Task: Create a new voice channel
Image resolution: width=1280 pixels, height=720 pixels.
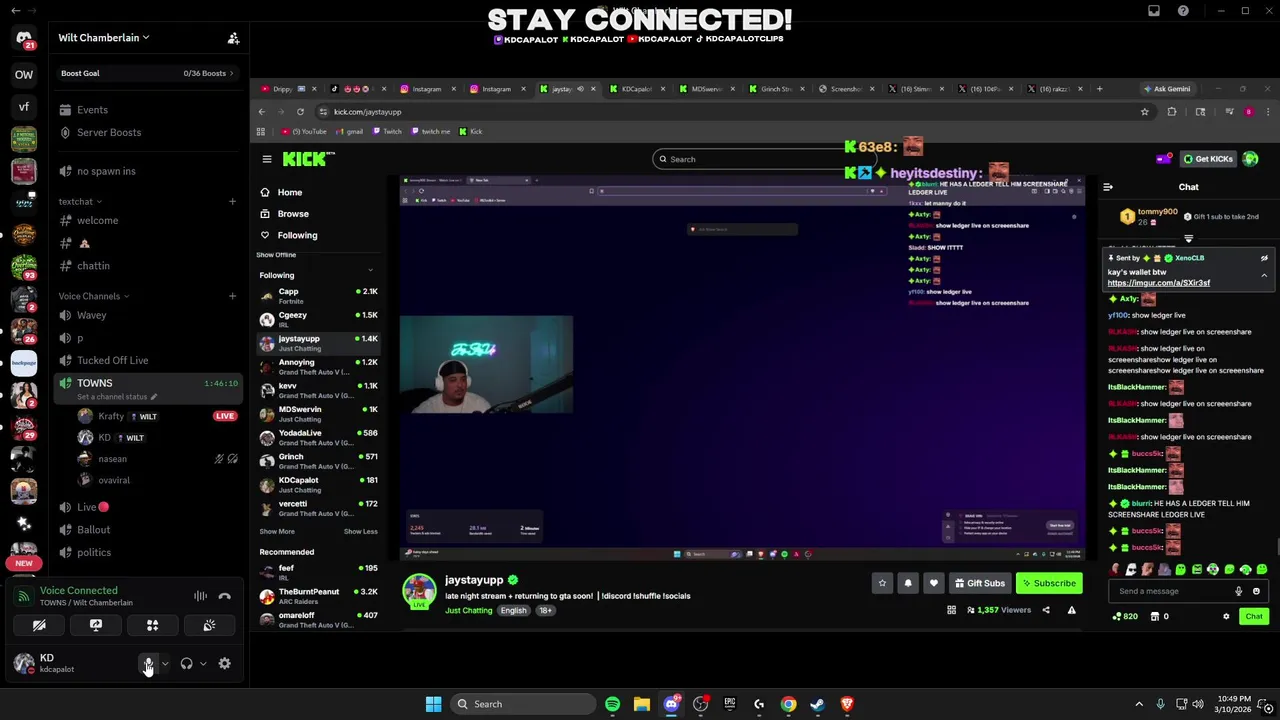Action: (232, 296)
